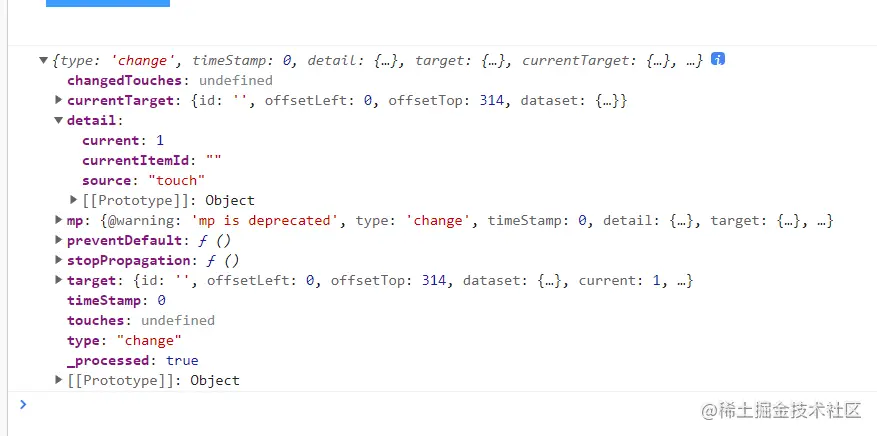Collapse the detail property
This screenshot has width=877, height=436.
point(59,121)
